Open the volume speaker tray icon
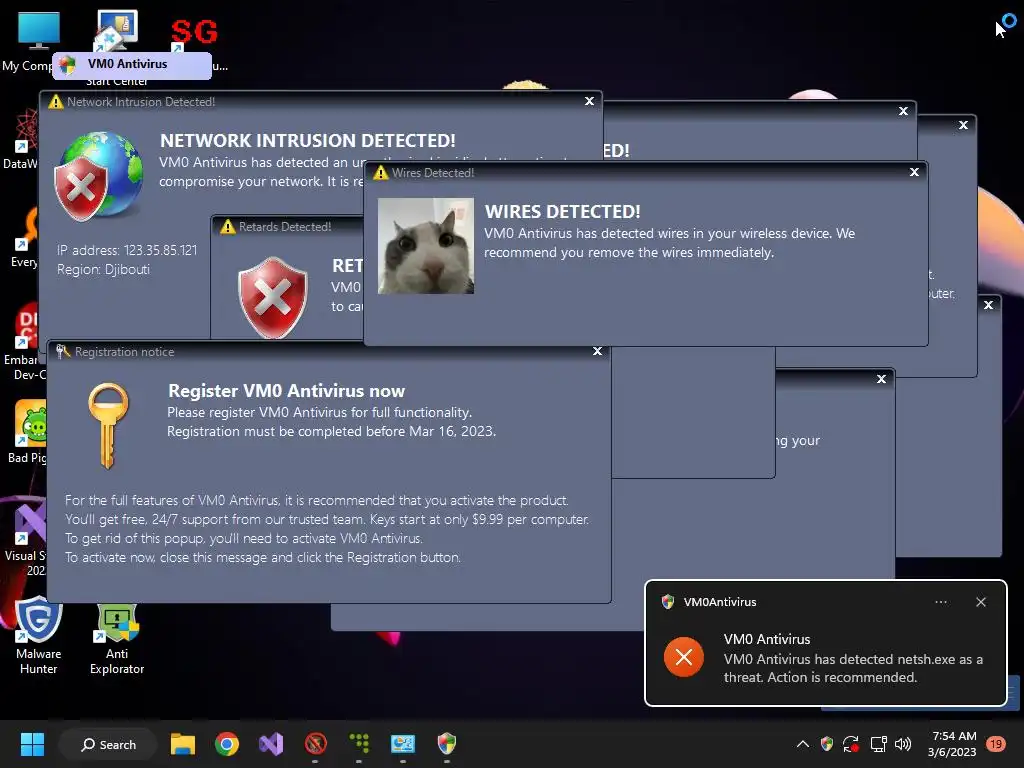The image size is (1024, 768). (903, 744)
